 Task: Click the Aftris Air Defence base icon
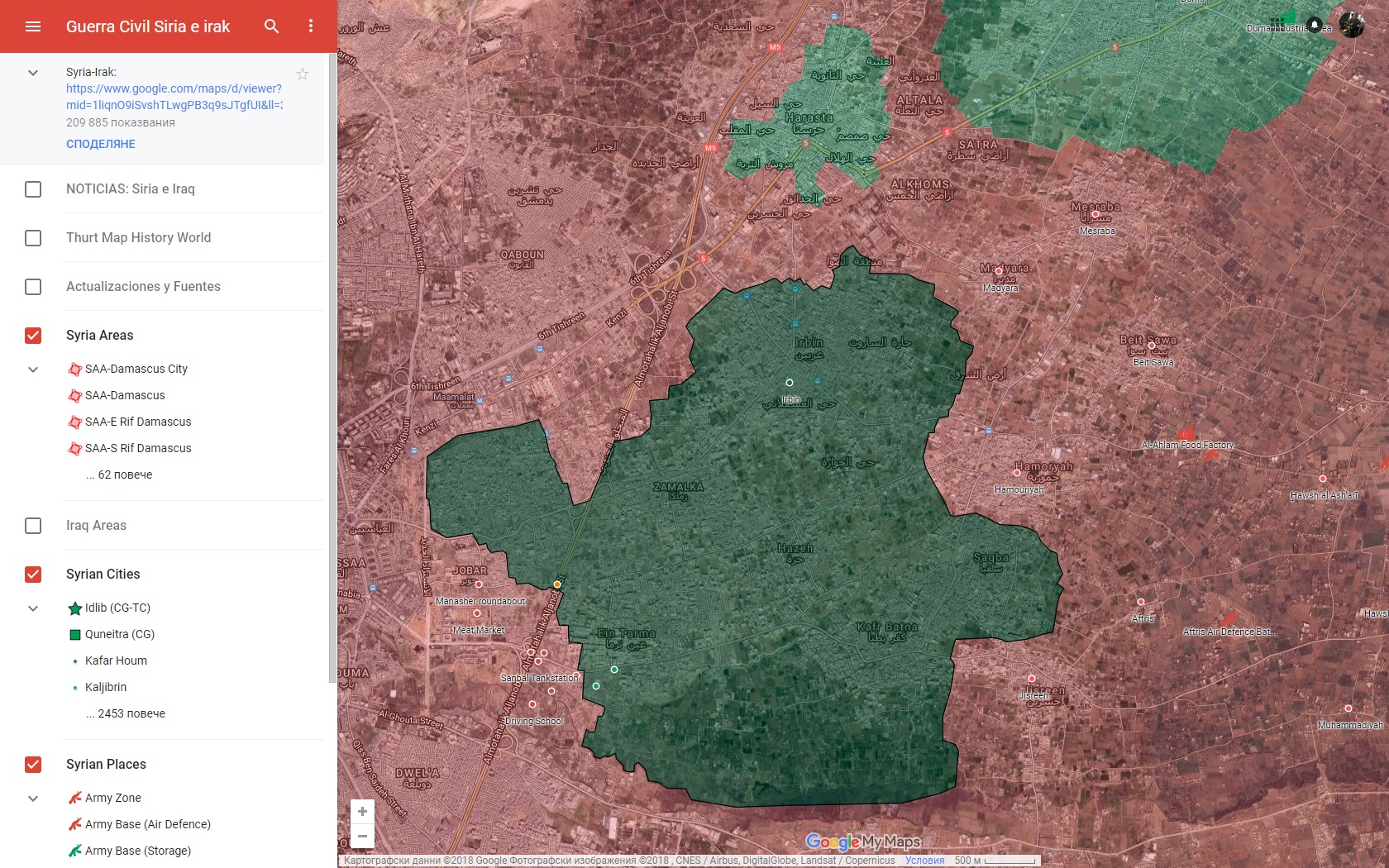pyautogui.click(x=1229, y=618)
